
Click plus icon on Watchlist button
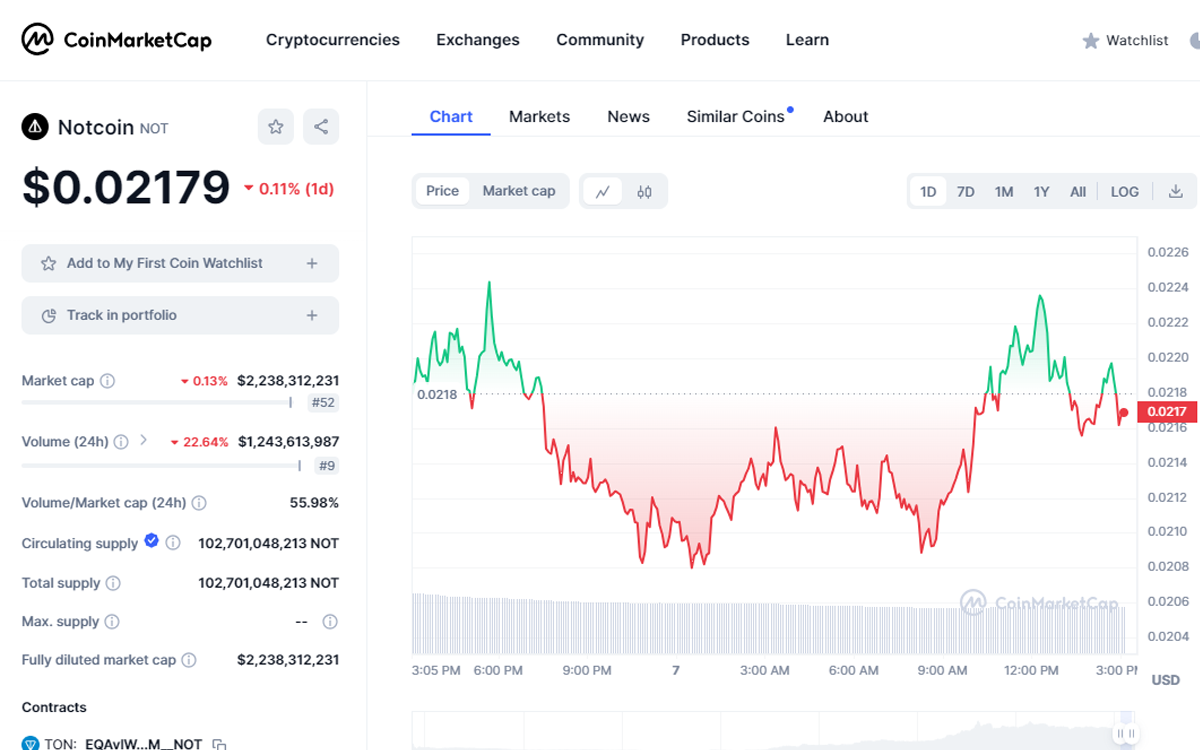click(x=312, y=263)
